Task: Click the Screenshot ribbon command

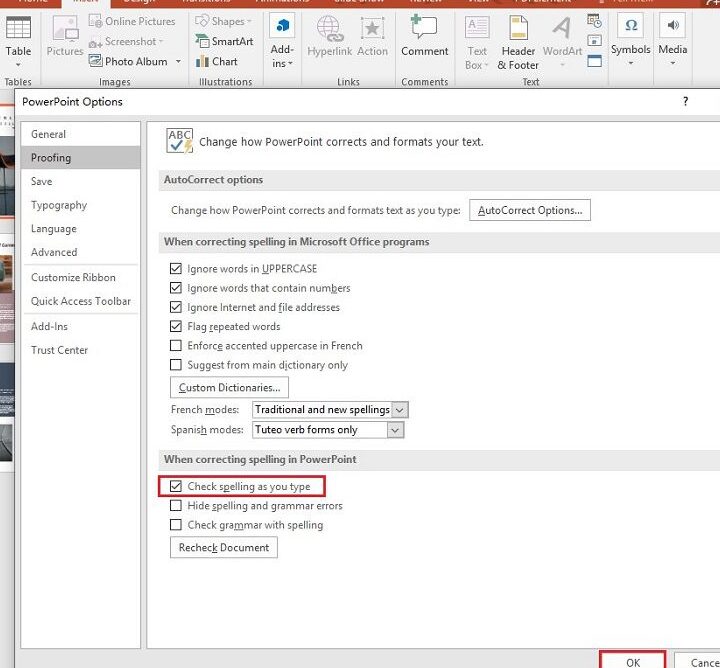Action: [x=126, y=41]
